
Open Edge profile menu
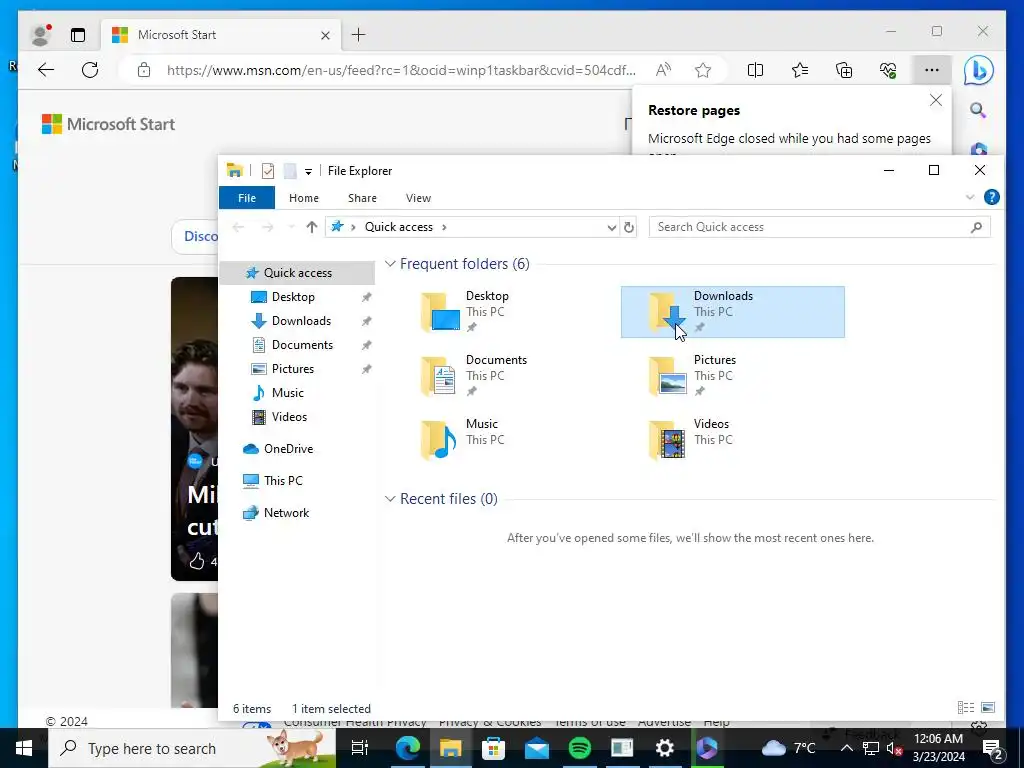(41, 35)
